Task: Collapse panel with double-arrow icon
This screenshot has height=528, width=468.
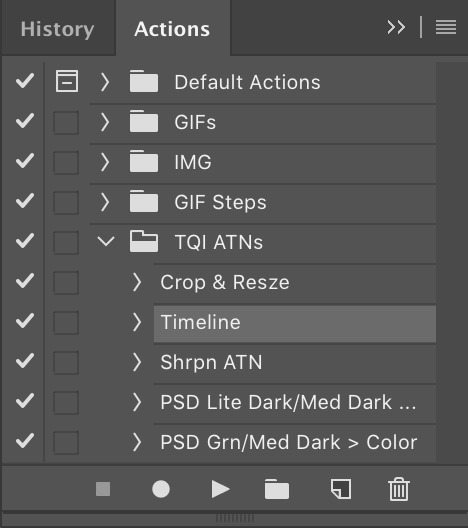Action: (x=396, y=27)
